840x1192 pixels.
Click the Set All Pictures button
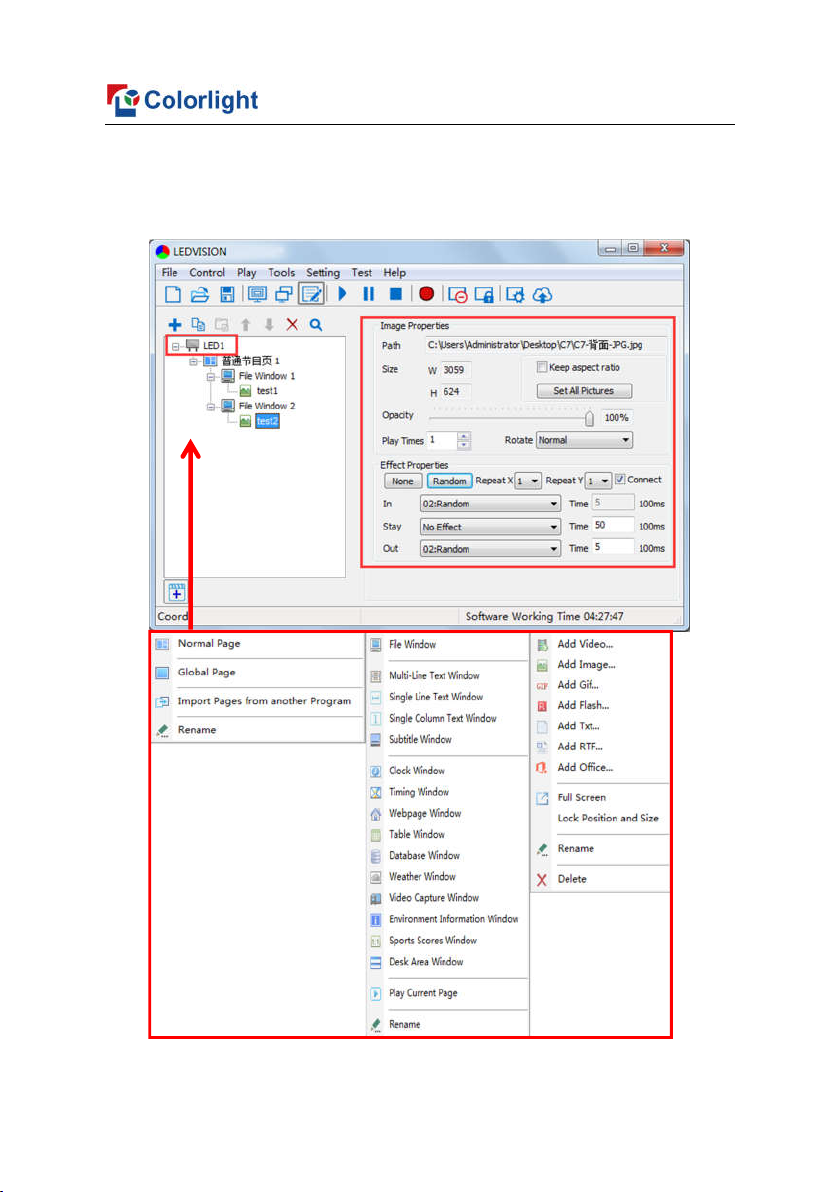[x=584, y=391]
